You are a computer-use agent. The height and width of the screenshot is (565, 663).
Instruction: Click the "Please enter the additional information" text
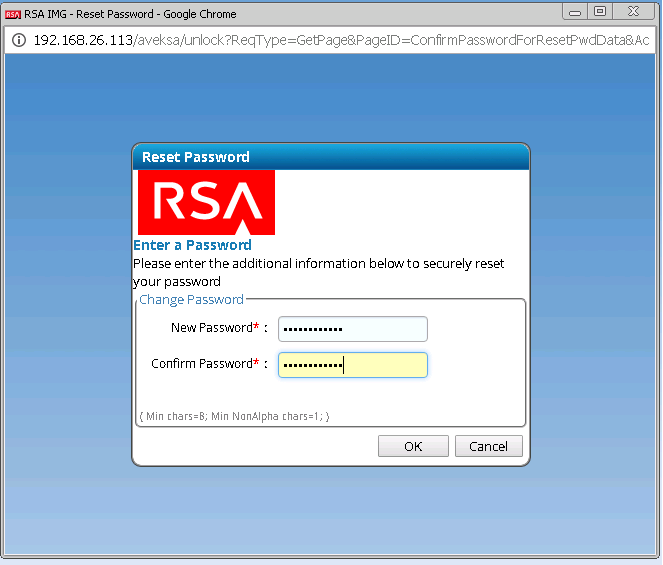click(x=318, y=263)
